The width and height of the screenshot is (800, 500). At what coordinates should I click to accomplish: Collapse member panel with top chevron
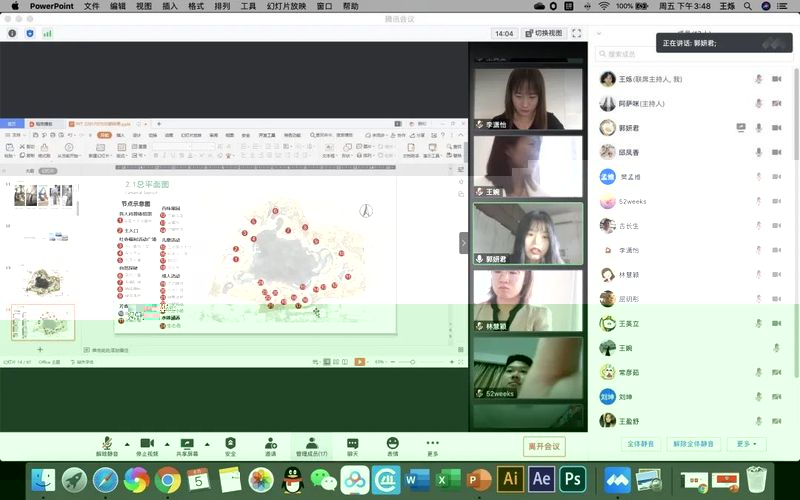[599, 33]
